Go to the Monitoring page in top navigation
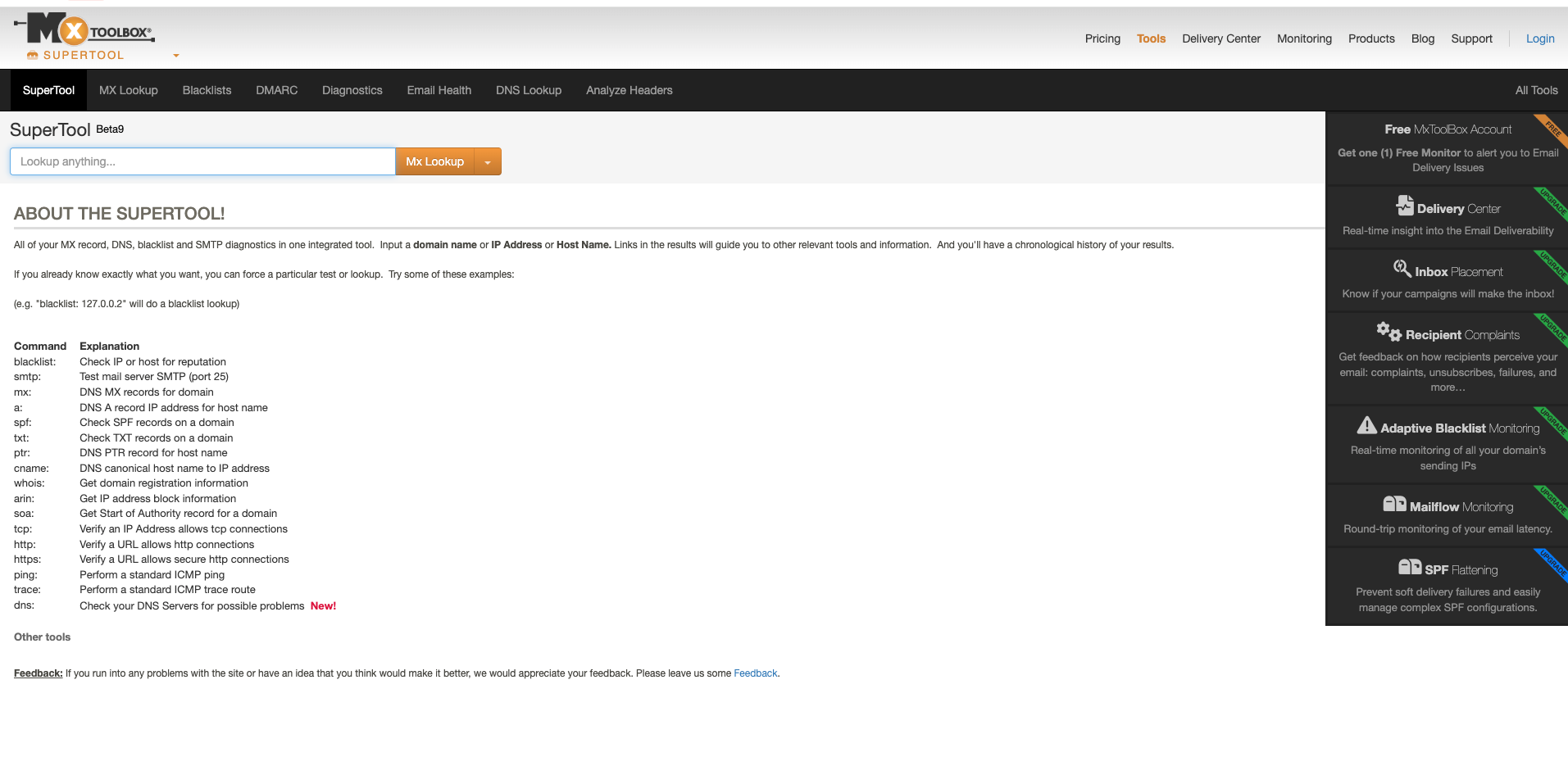 (1303, 39)
